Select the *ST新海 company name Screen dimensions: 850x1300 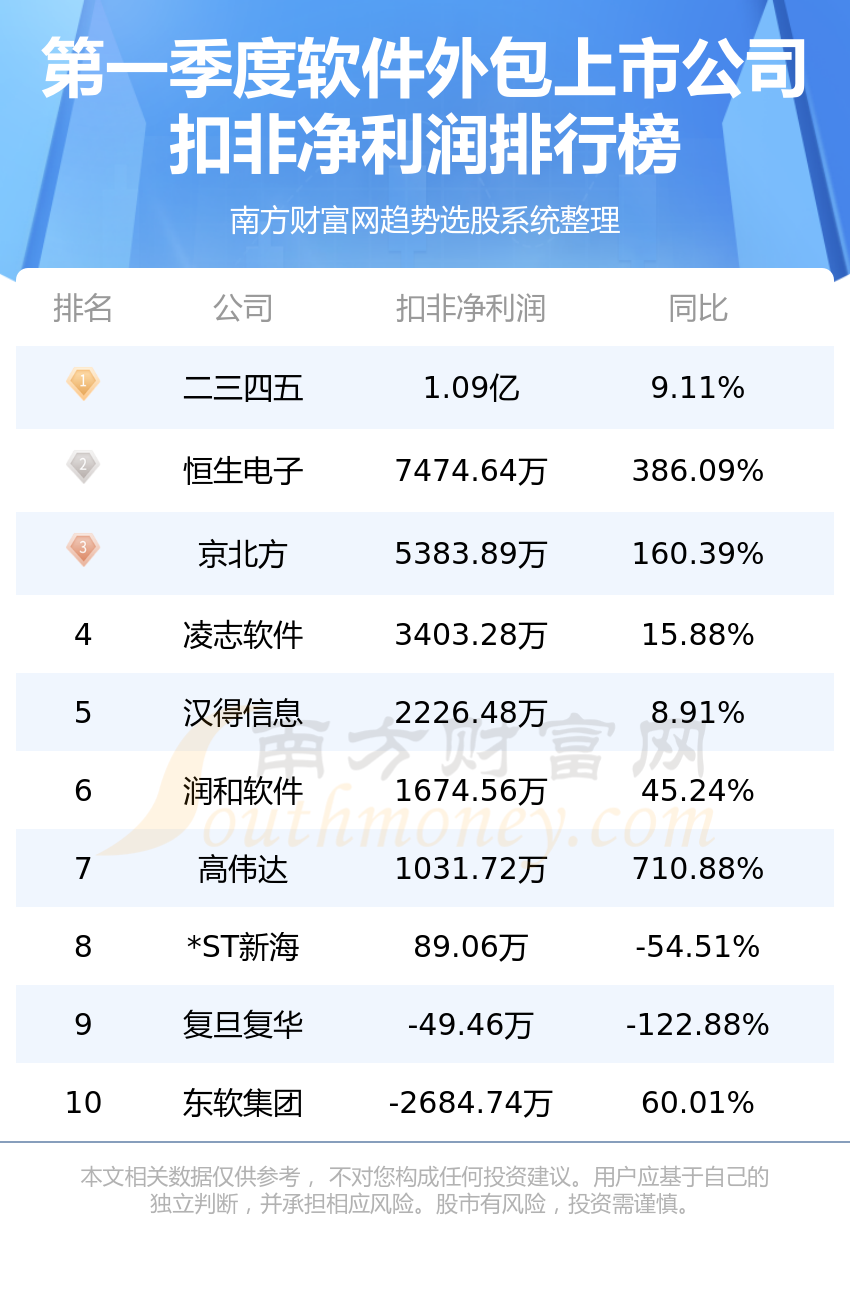243,947
